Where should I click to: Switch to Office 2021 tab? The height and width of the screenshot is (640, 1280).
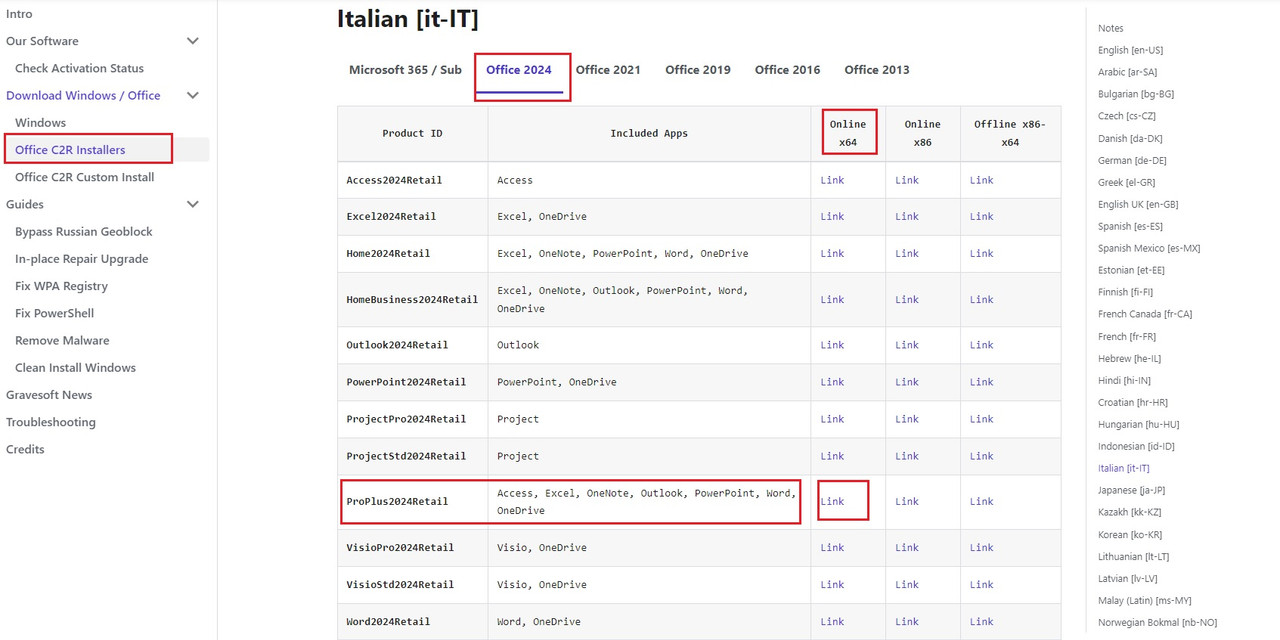(608, 70)
